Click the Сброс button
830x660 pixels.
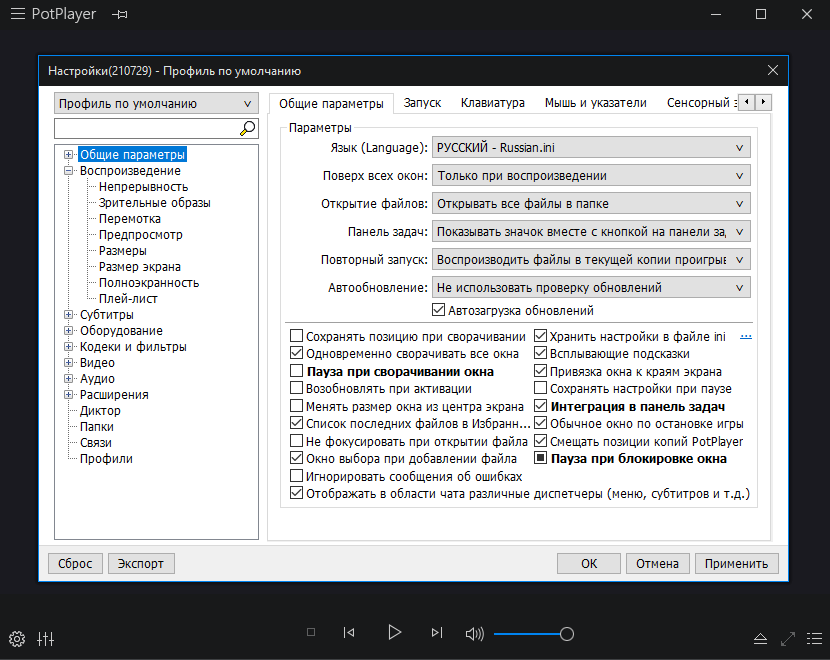75,564
